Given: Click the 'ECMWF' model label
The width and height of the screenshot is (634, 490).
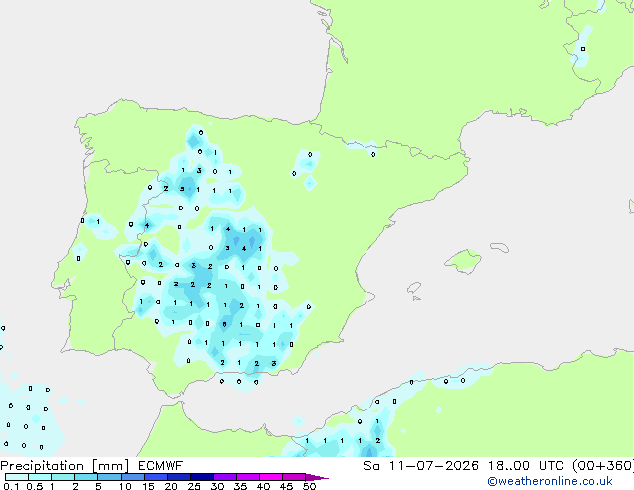Looking at the screenshot, I should point(161,466).
